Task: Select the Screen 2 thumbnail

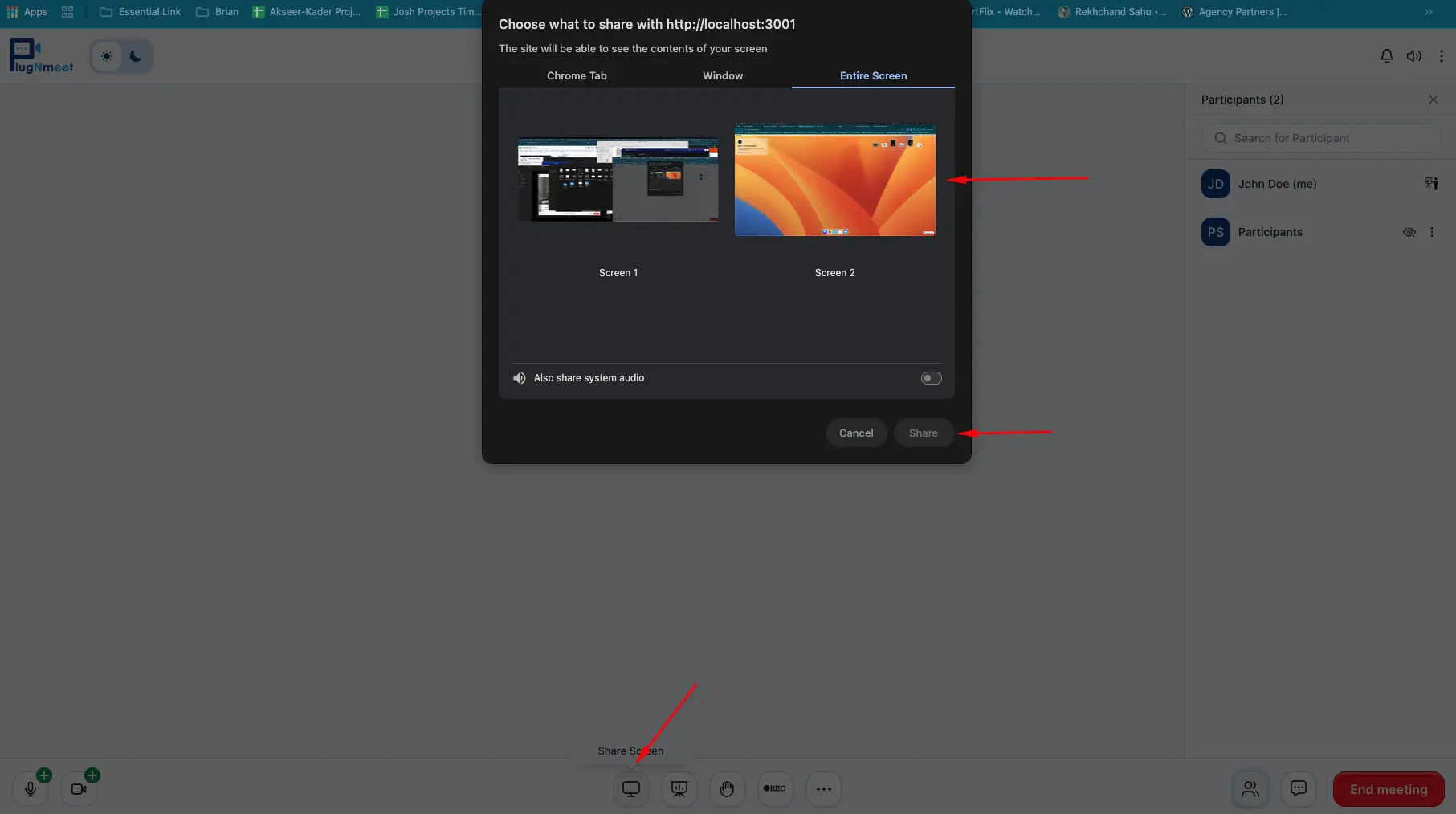Action: point(834,179)
